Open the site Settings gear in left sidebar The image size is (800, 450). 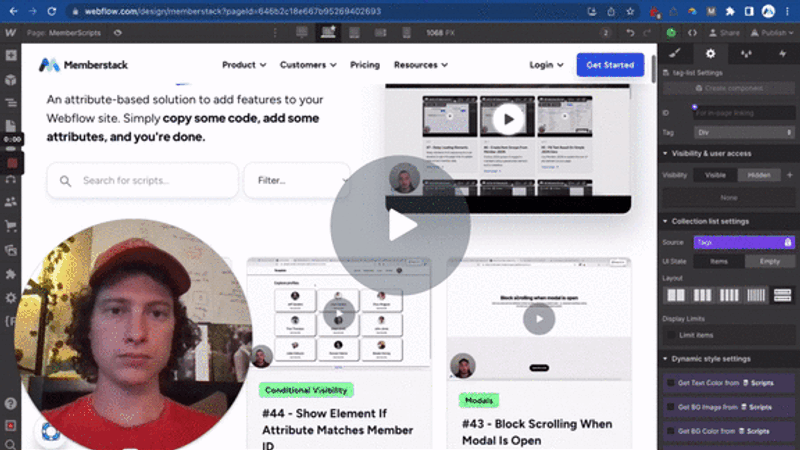(11, 298)
